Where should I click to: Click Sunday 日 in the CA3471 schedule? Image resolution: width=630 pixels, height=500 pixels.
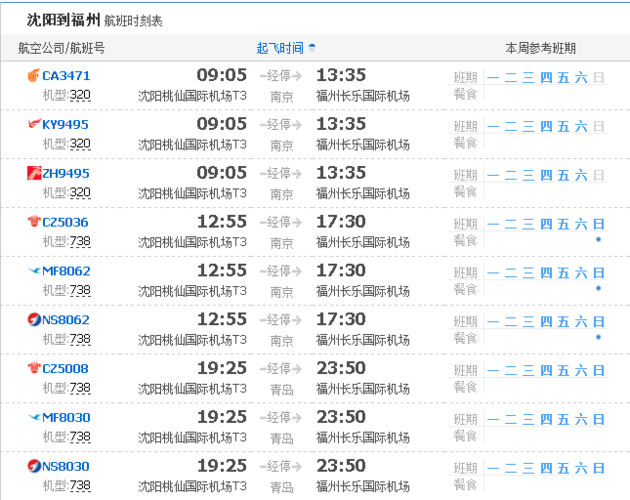pos(599,77)
